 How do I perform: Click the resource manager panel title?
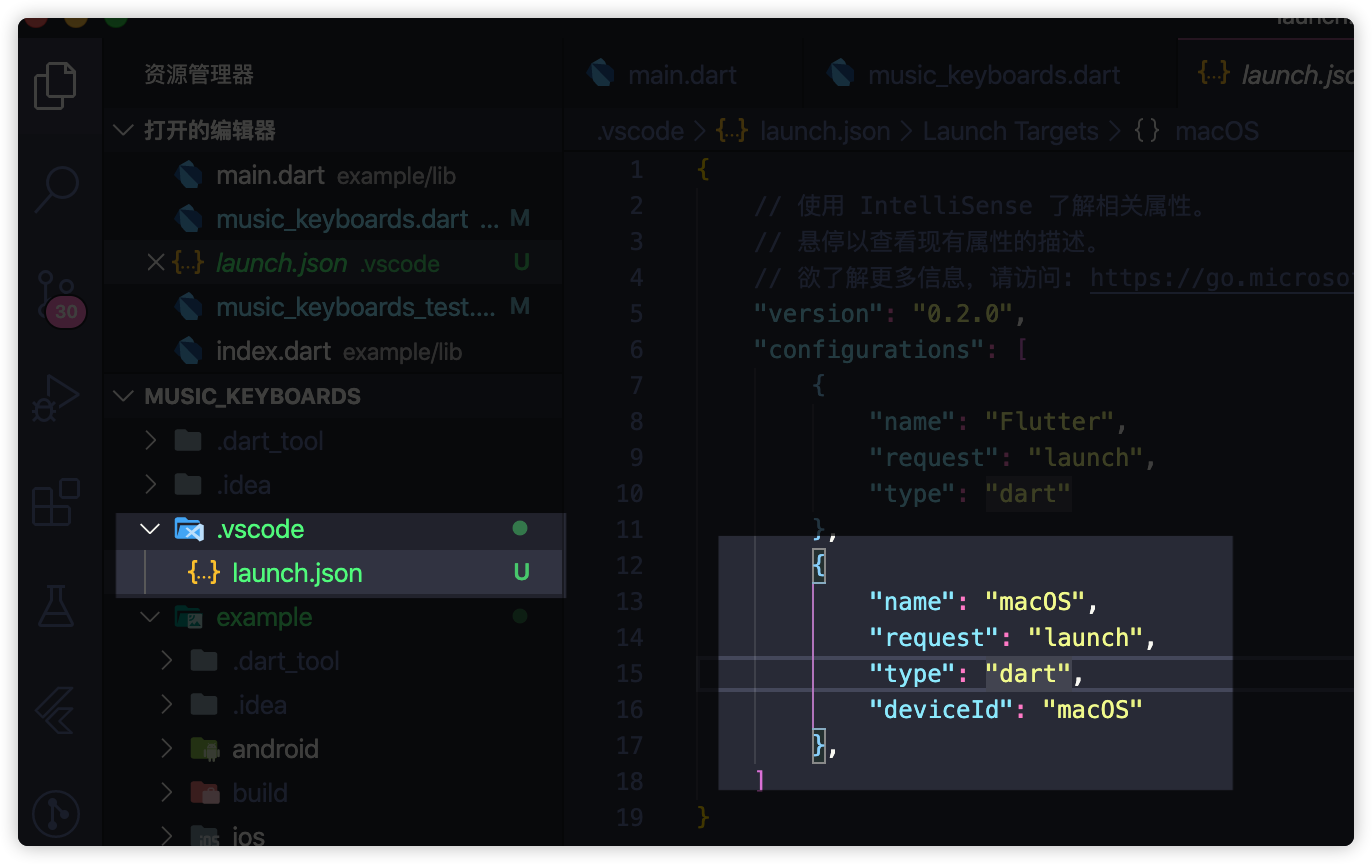pos(199,74)
